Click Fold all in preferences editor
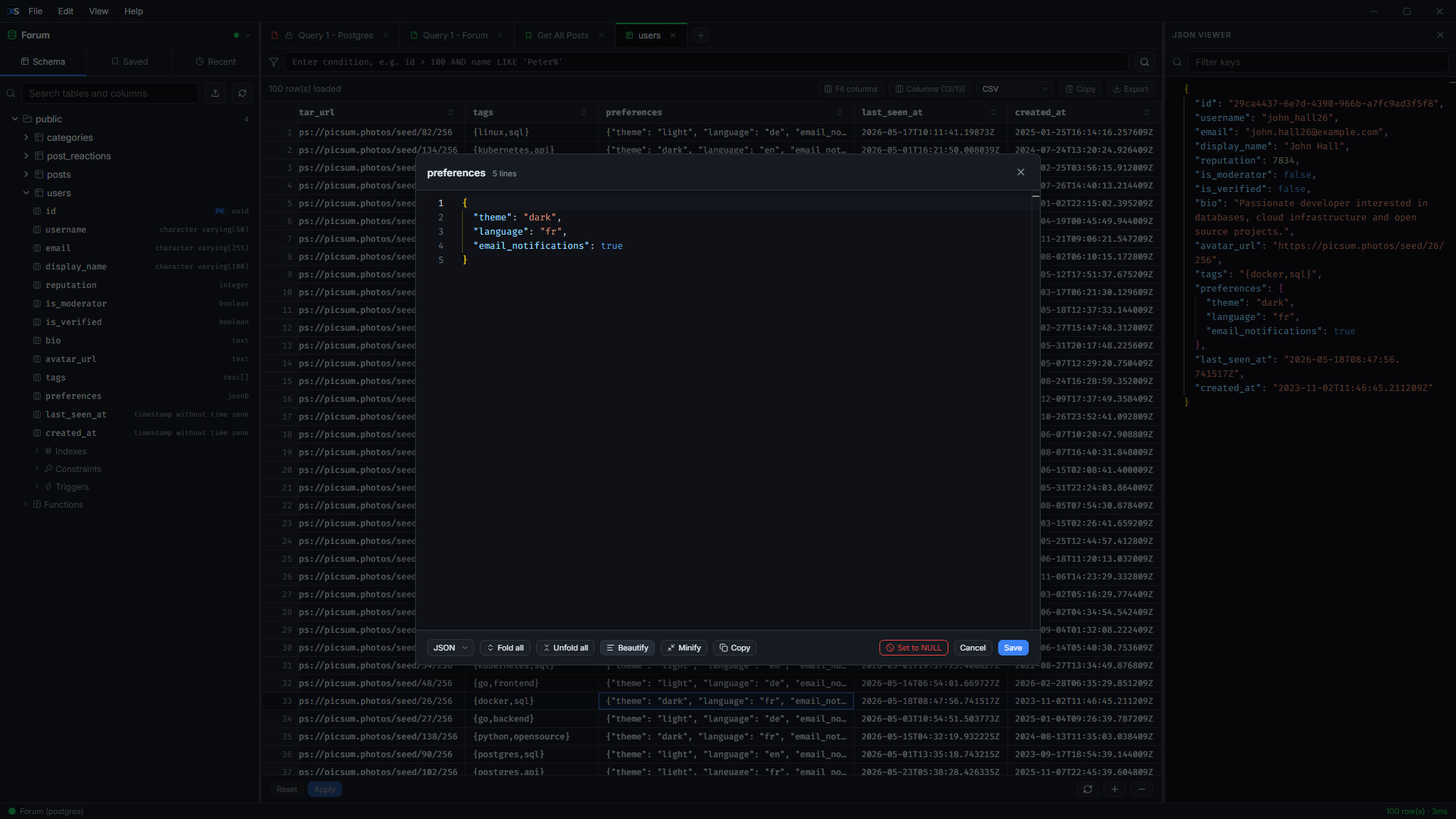 click(505, 648)
